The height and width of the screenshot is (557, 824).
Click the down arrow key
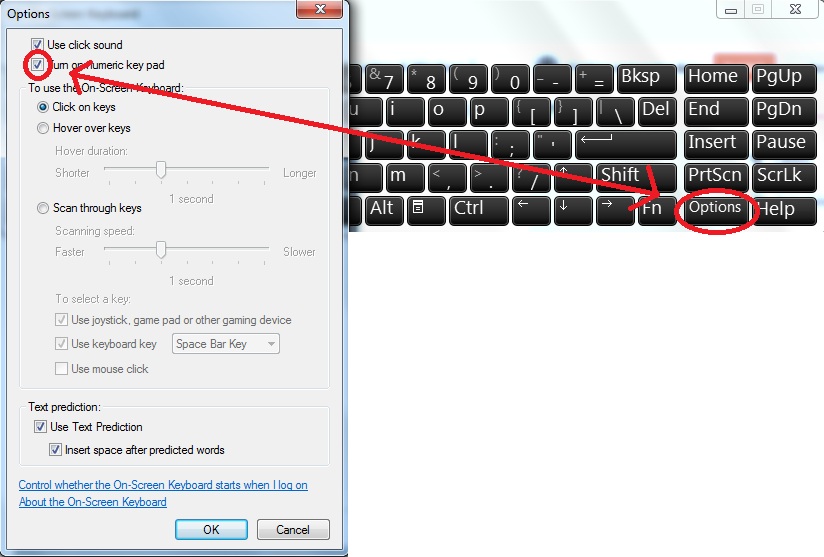click(x=573, y=210)
